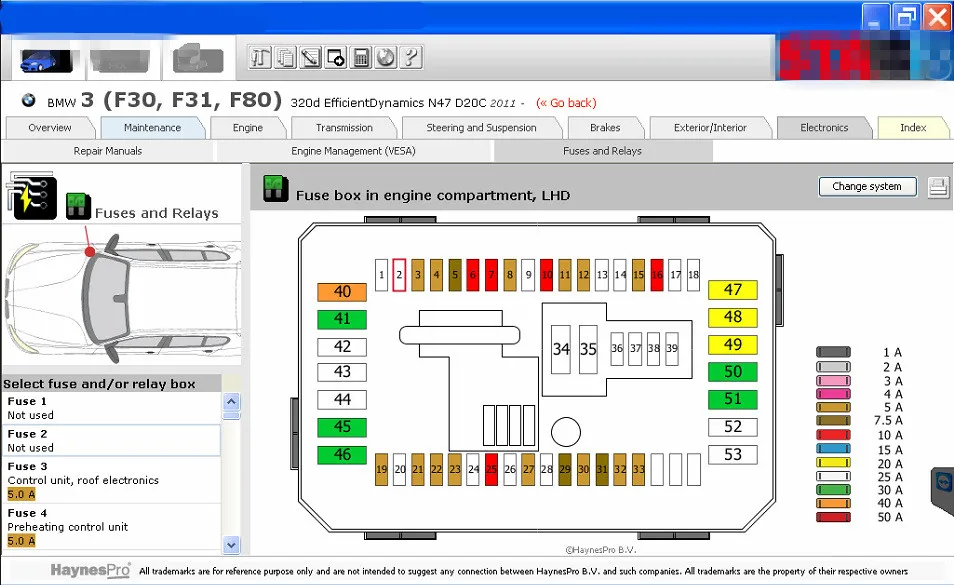Open the hammer tools icon in toolbar
Image resolution: width=954 pixels, height=585 pixels.
[260, 58]
